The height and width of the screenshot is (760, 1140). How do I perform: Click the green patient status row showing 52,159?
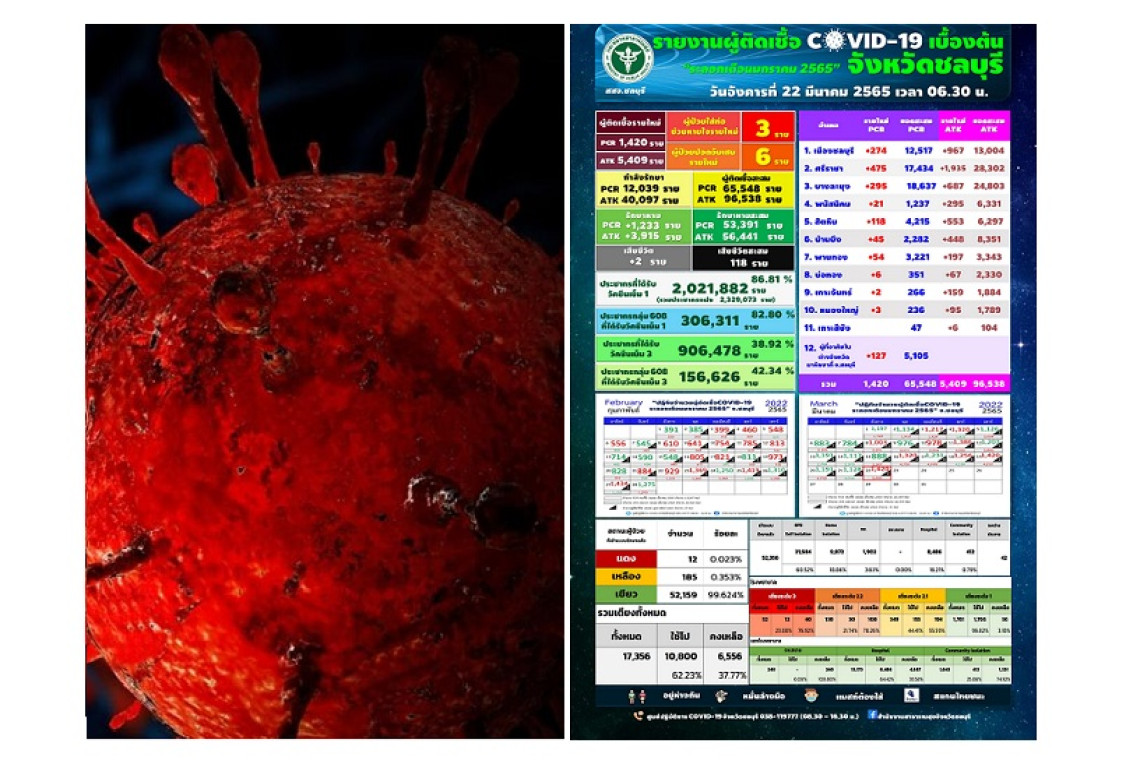coord(670,595)
